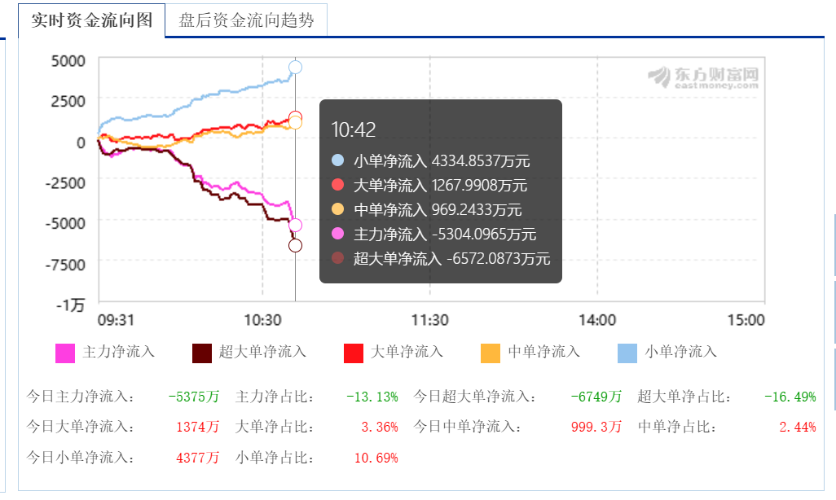Switch to the 实时资金流向图 tab

(91, 20)
